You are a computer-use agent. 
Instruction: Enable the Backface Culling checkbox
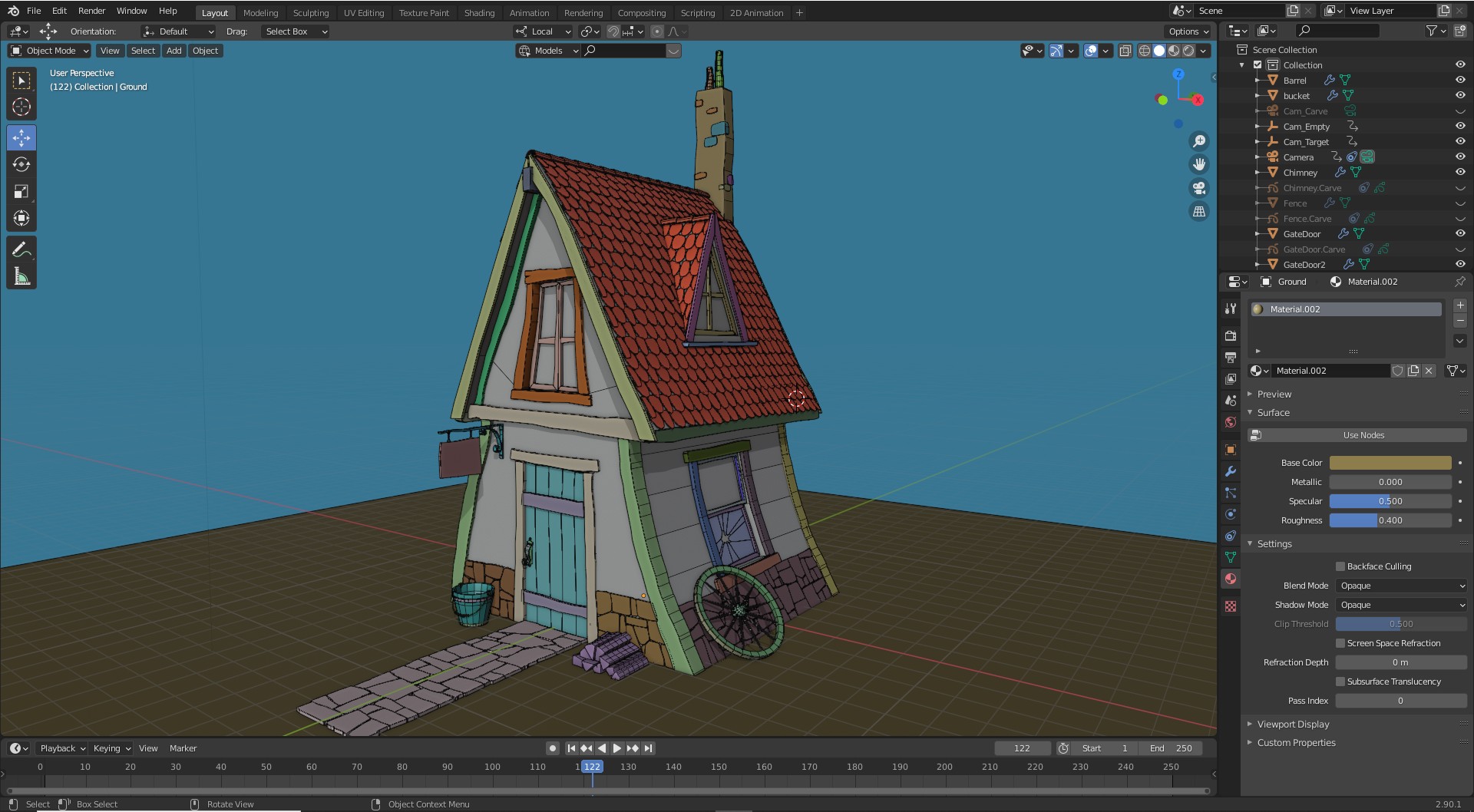[1340, 566]
